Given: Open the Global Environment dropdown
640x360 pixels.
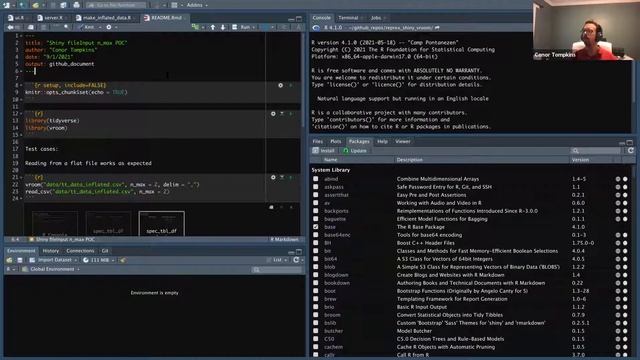Looking at the screenshot, I should tap(51, 269).
